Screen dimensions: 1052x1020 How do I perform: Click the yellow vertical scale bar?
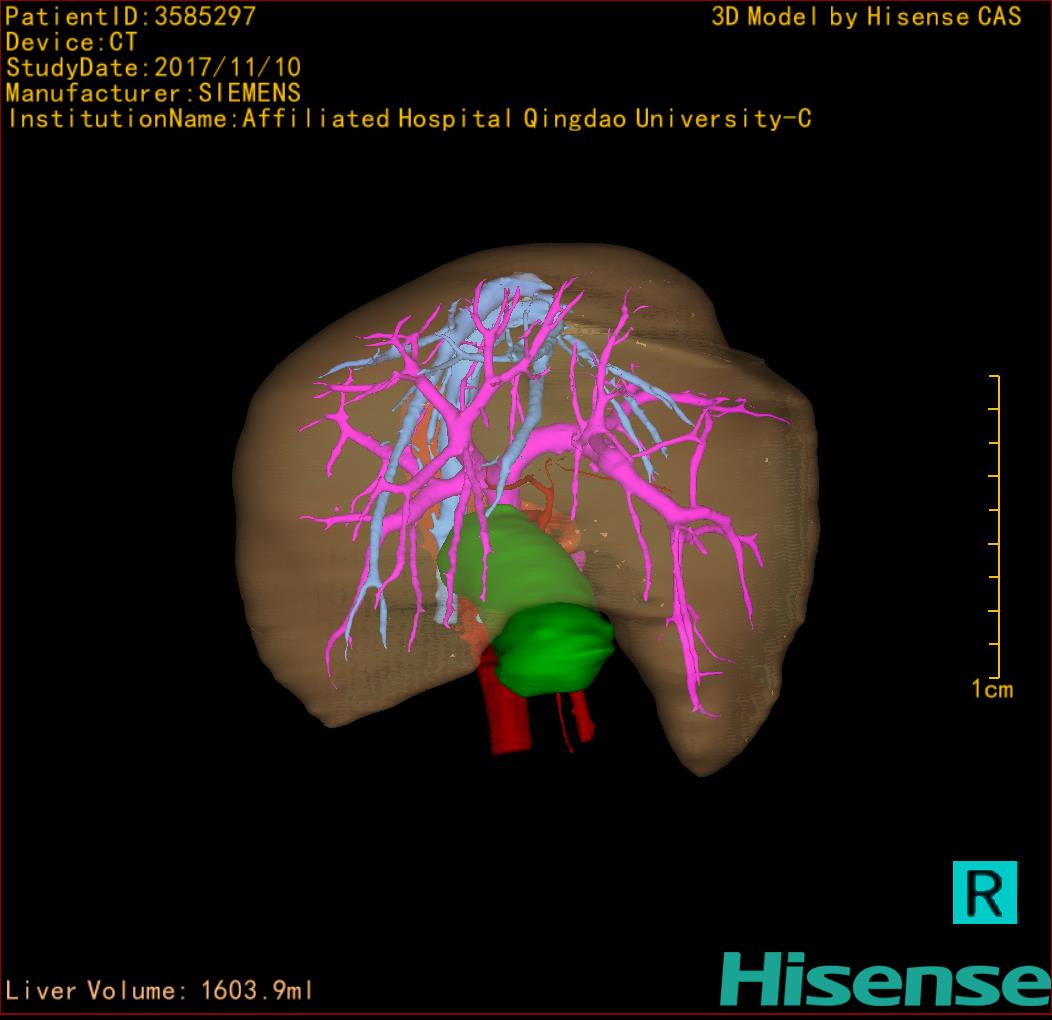(996, 526)
